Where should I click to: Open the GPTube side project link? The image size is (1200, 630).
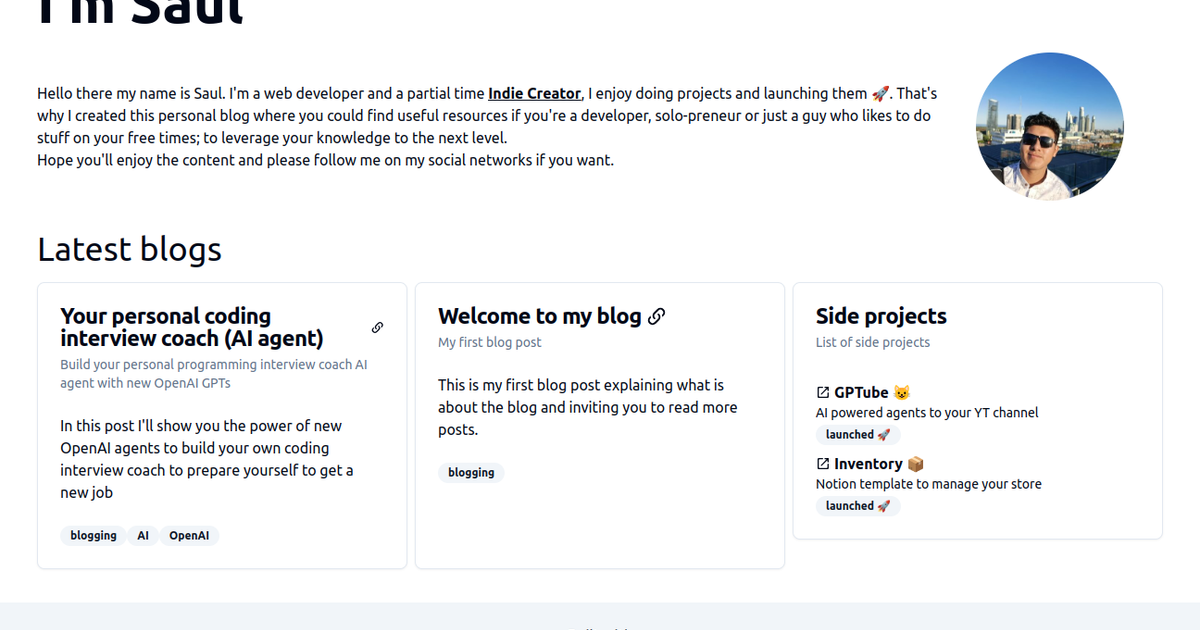(x=861, y=392)
